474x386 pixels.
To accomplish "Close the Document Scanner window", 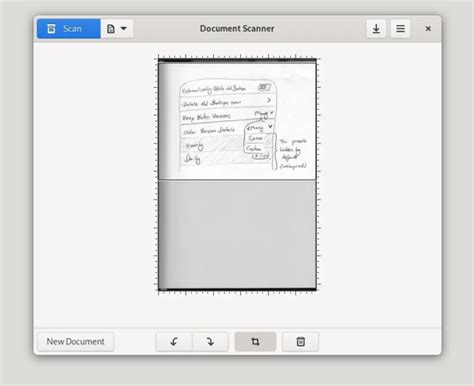I will point(428,29).
